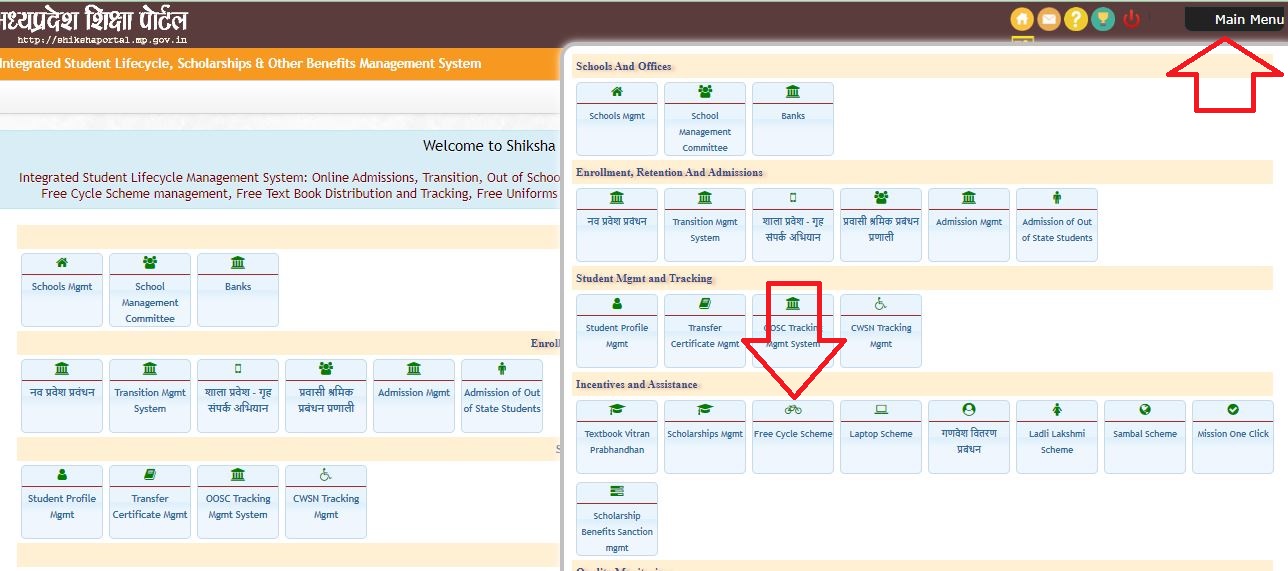The width and height of the screenshot is (1288, 571).
Task: Click the Home icon in top header
Action: [1022, 19]
